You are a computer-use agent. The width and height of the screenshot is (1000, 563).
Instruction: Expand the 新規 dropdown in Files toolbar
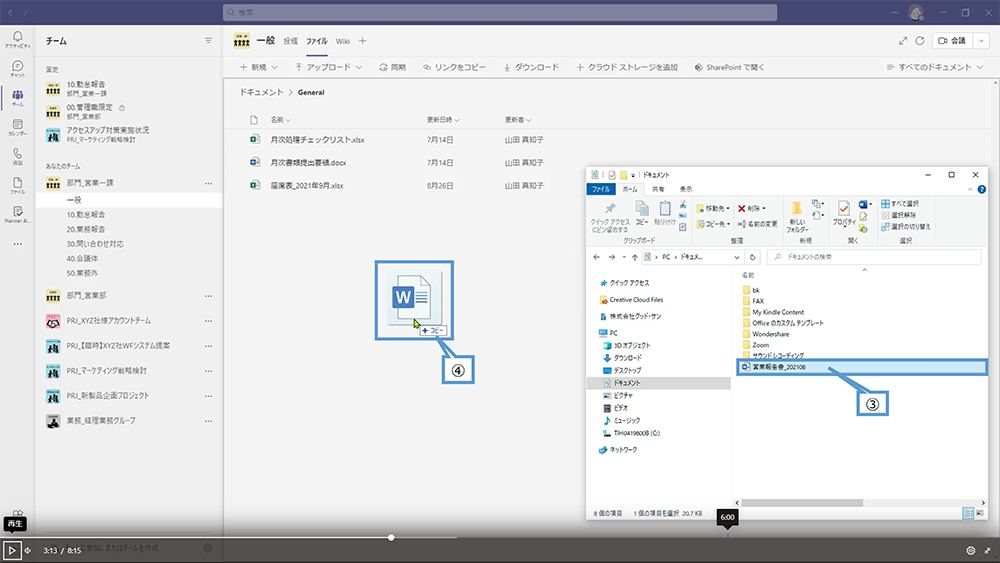click(274, 67)
